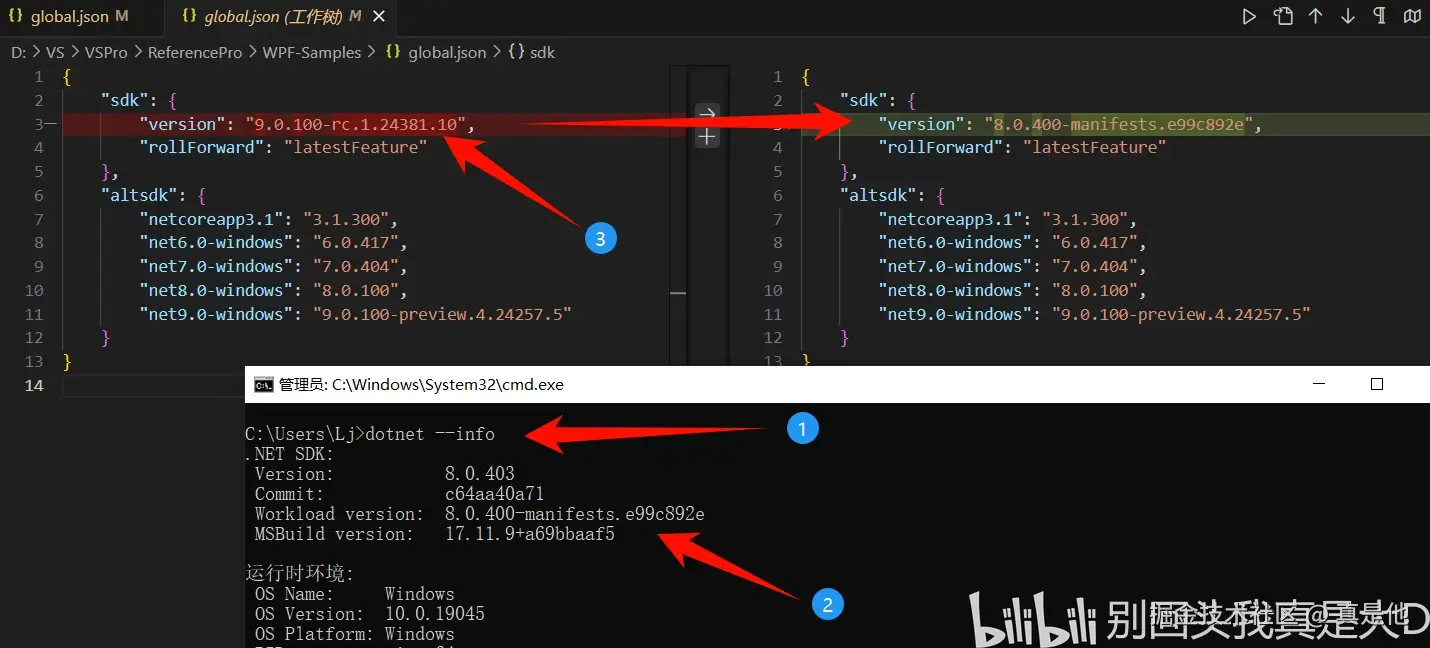Click the braces icon before sdk in breadcrumb
This screenshot has width=1430, height=648.
516,52
